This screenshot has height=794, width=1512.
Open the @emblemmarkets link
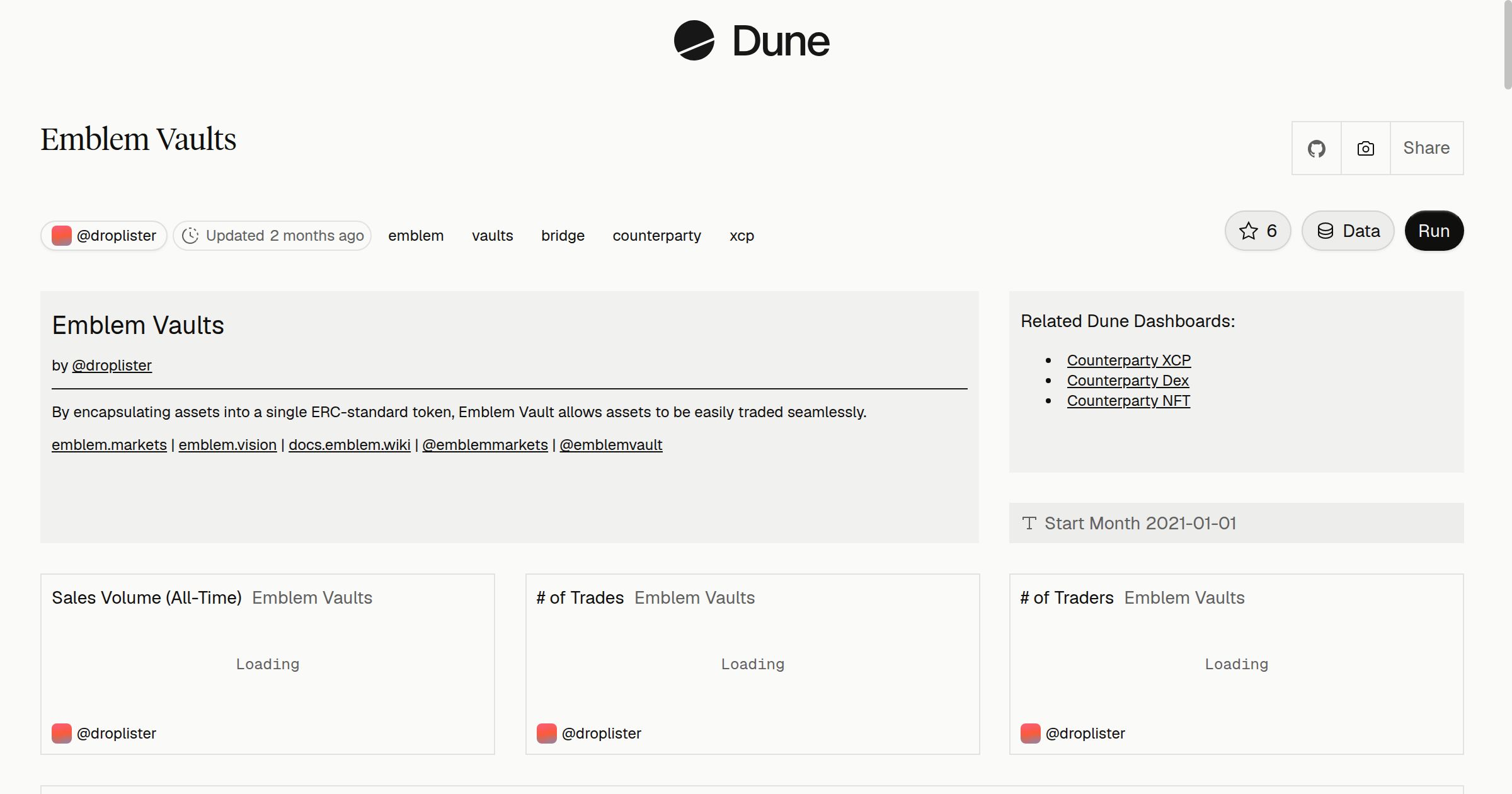[485, 445]
